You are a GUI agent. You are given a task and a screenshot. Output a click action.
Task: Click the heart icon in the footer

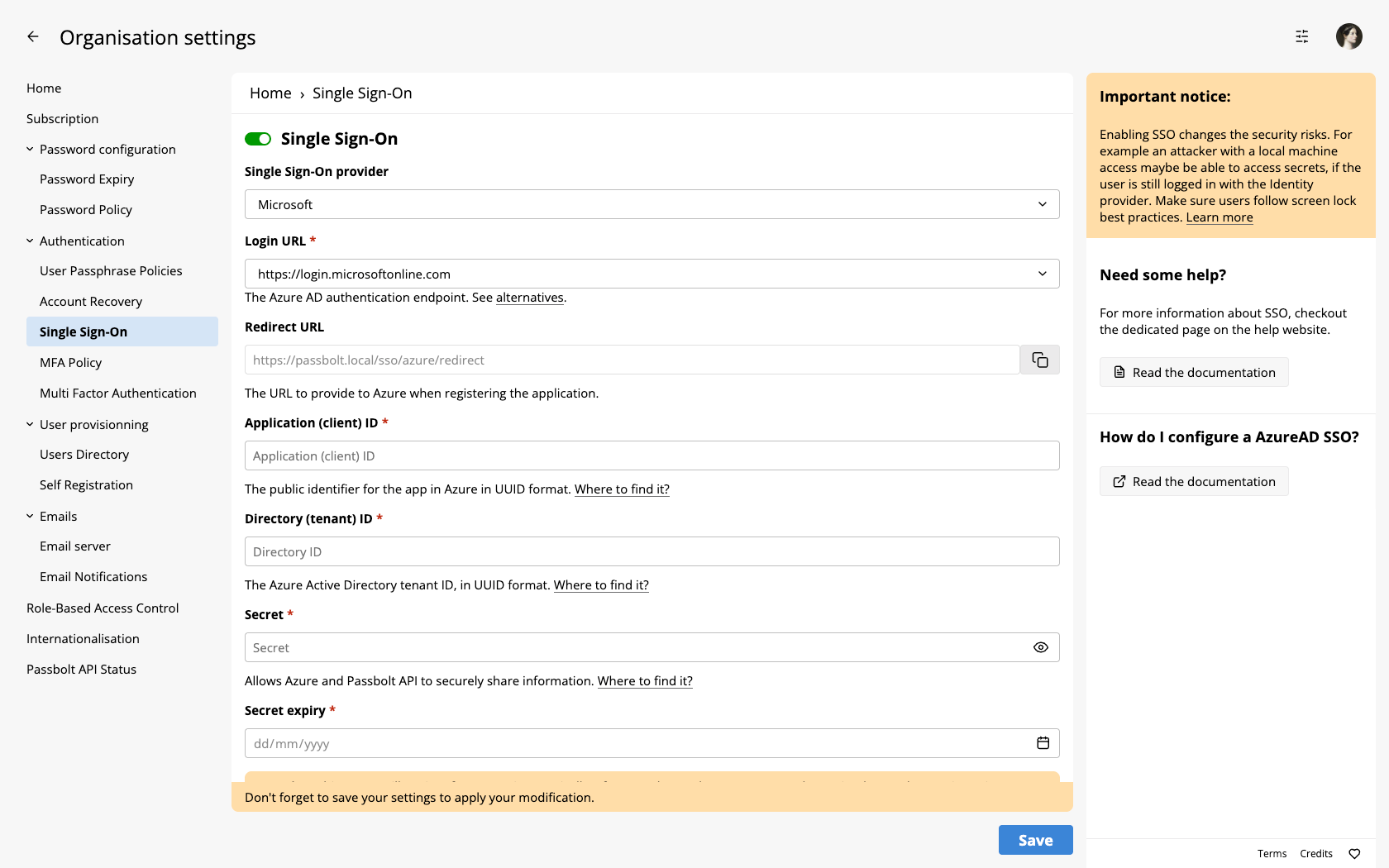[1354, 854]
